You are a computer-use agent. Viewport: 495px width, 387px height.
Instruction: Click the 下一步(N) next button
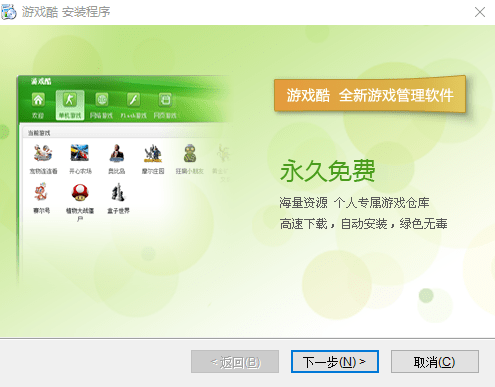335,361
